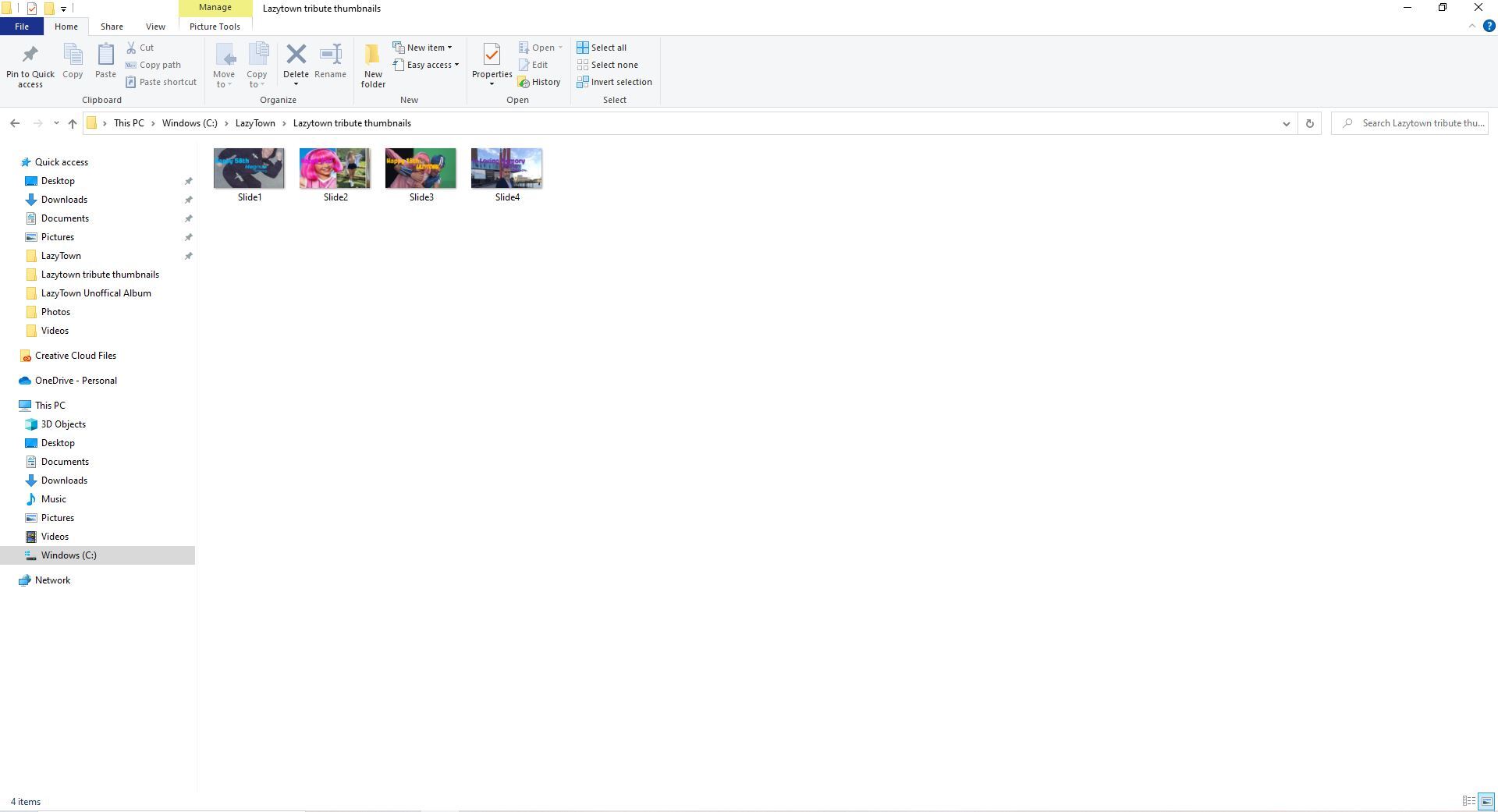Image resolution: width=1498 pixels, height=812 pixels.
Task: Select the Slide2 image thumbnail
Action: click(x=335, y=168)
